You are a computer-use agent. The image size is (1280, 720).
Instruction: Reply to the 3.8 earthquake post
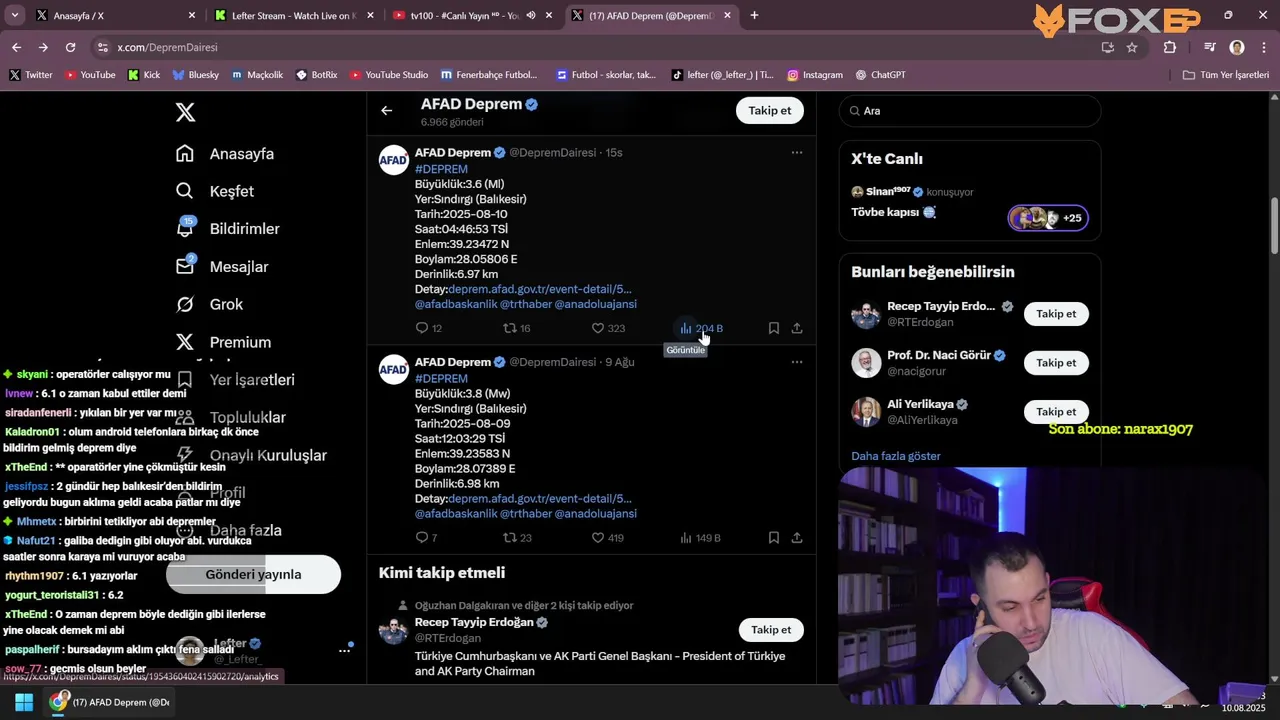pyautogui.click(x=426, y=538)
